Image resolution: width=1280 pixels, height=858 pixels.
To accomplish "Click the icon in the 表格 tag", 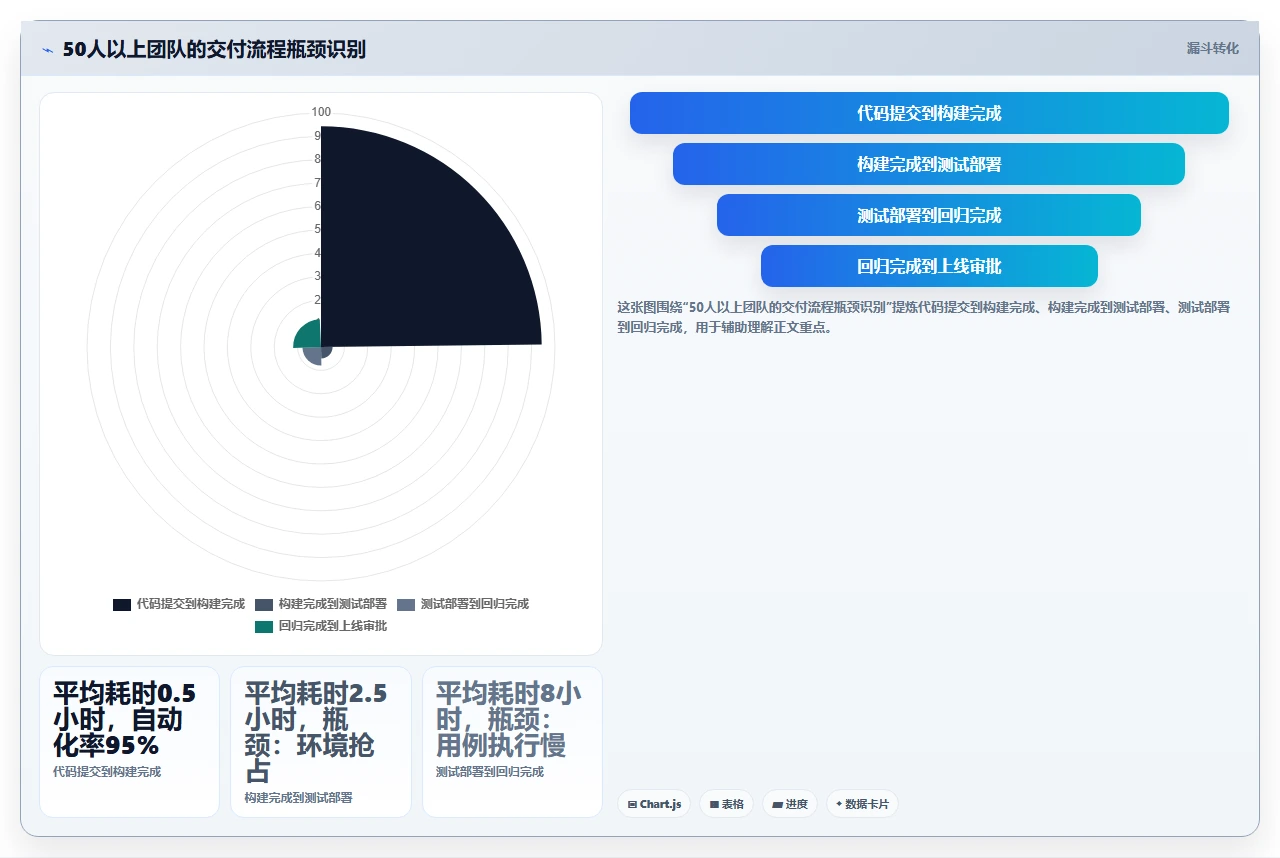I will click(714, 804).
